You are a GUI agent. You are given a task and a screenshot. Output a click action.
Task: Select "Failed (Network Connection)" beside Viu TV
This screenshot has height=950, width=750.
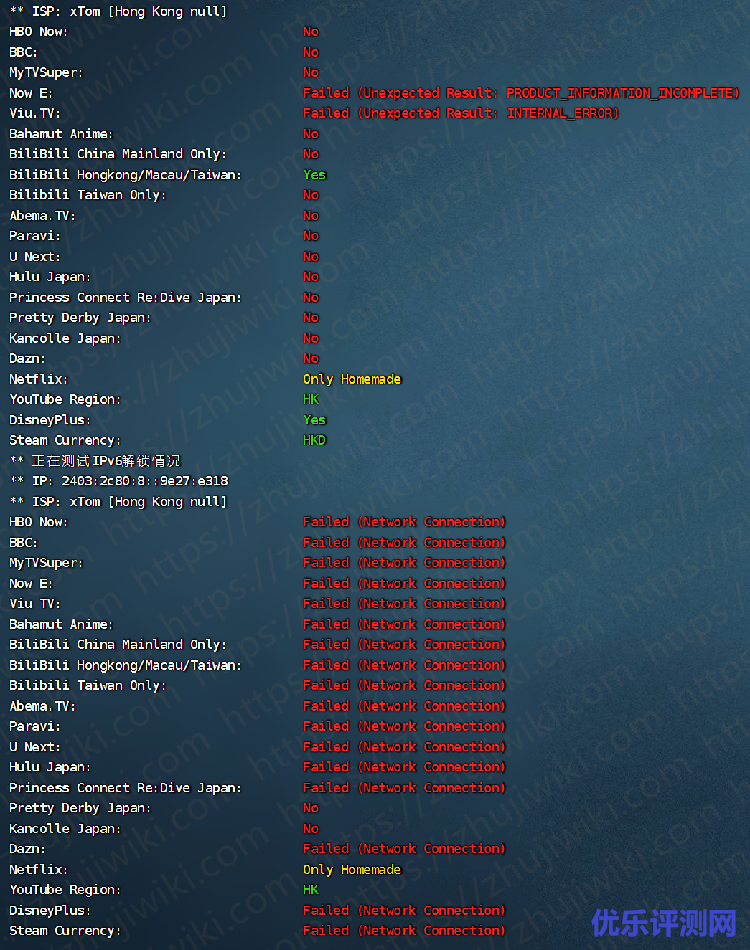click(x=404, y=603)
